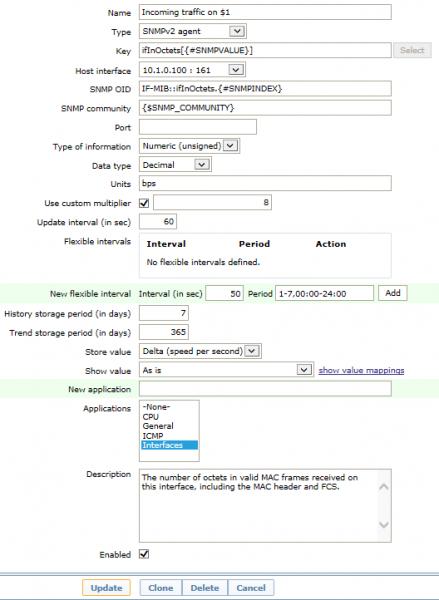Click the Period column header in flexible intervals

[x=255, y=244]
